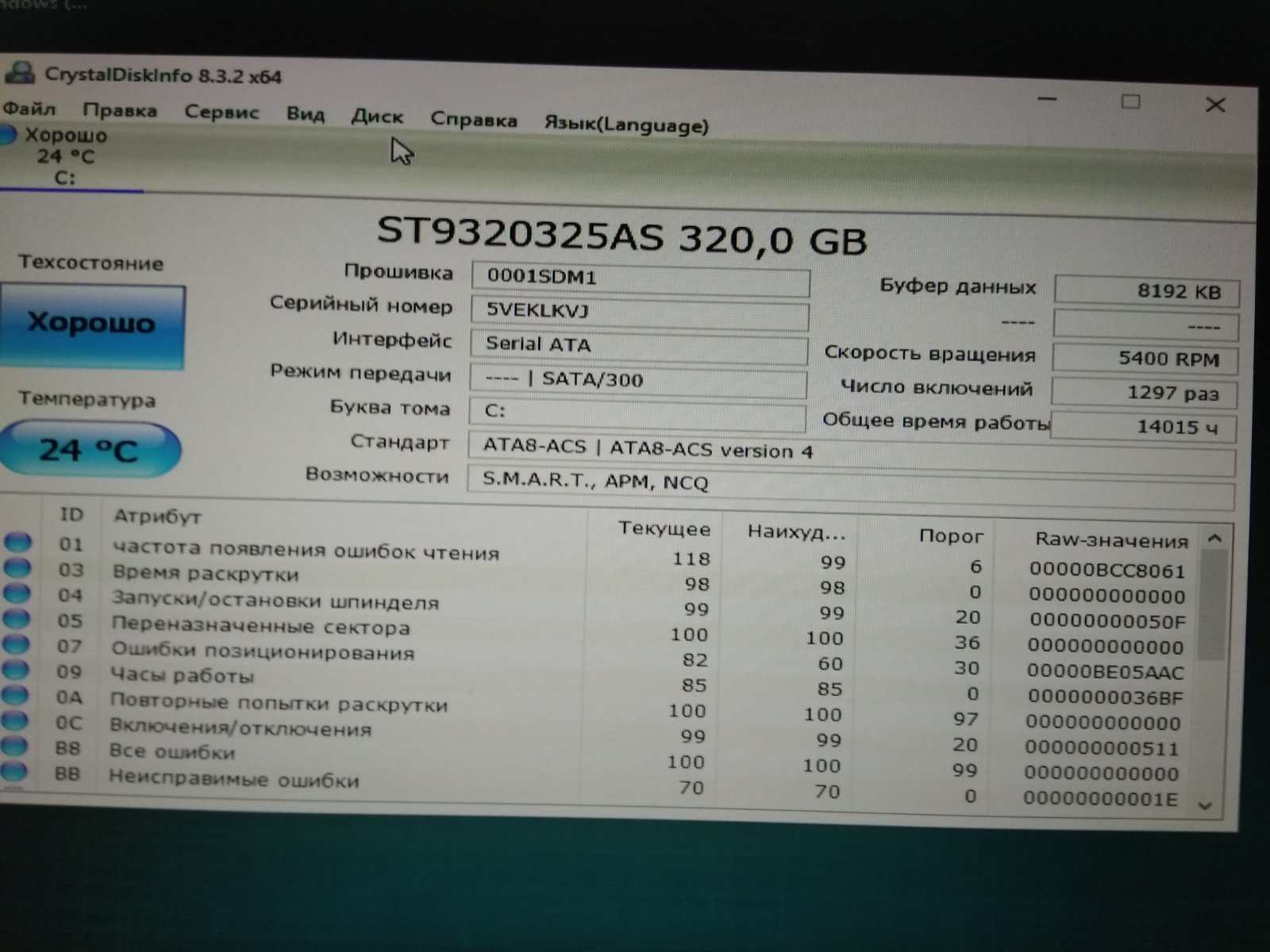Click status circle for attribute B8
The image size is (1270, 952).
(x=15, y=747)
